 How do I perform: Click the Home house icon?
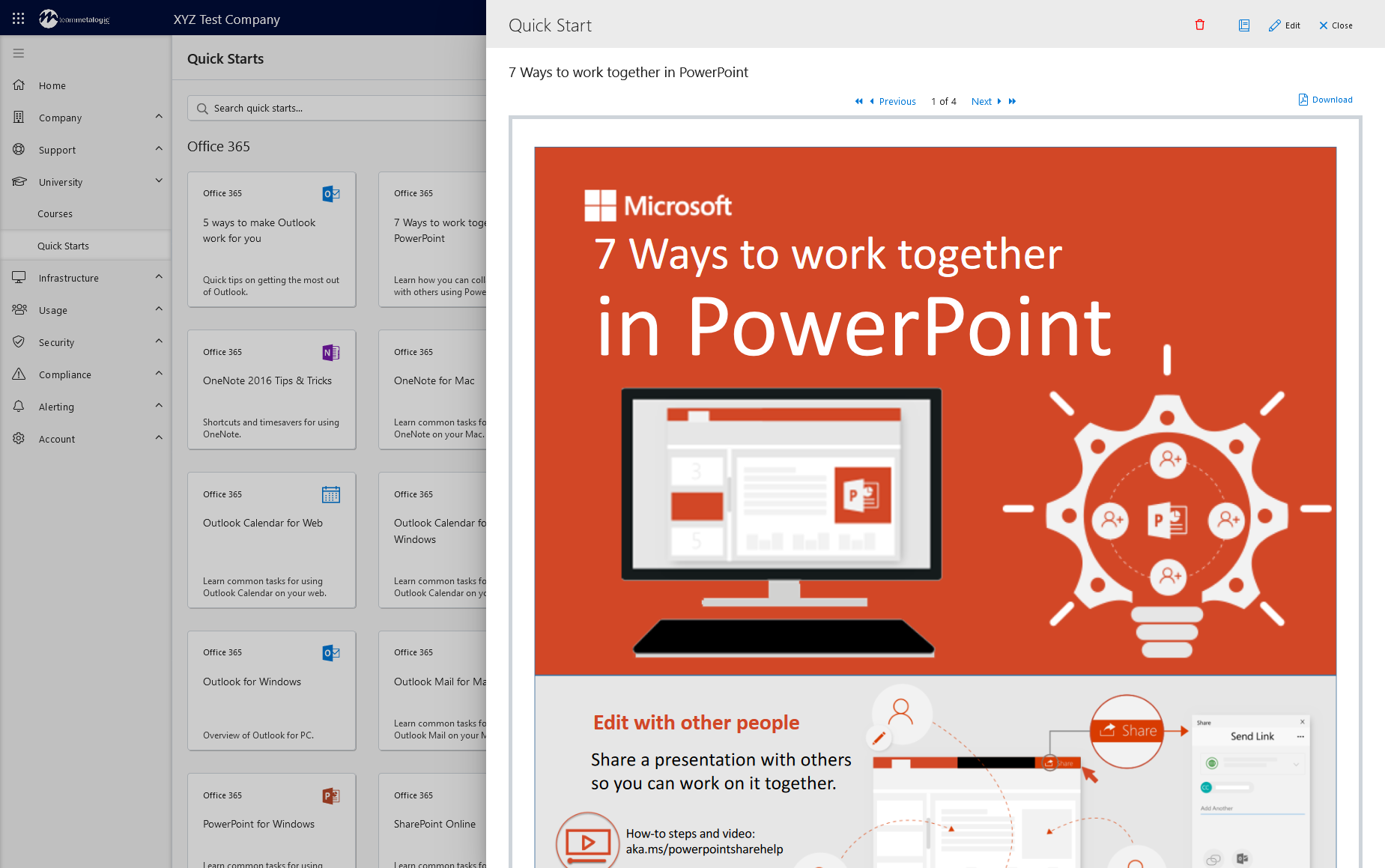19,85
